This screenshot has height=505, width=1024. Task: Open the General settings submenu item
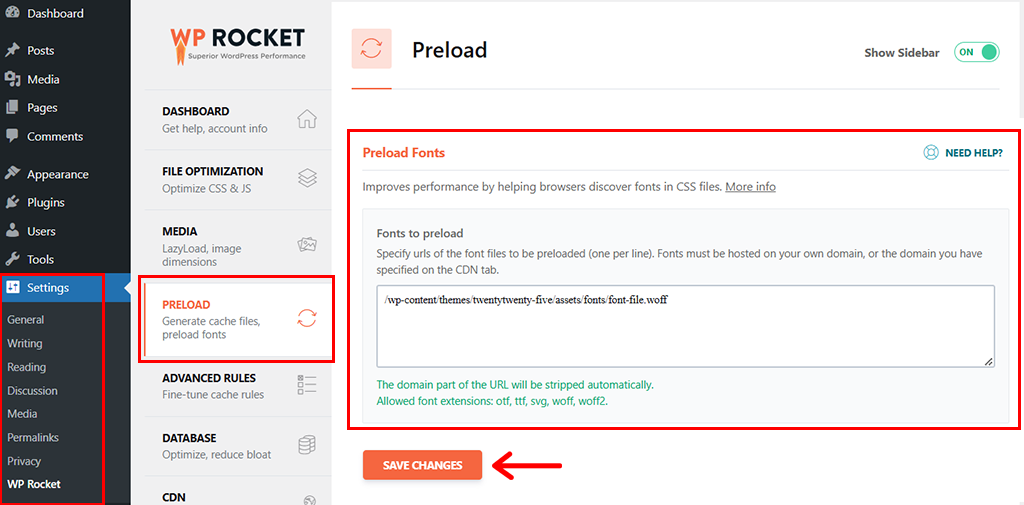pos(25,319)
